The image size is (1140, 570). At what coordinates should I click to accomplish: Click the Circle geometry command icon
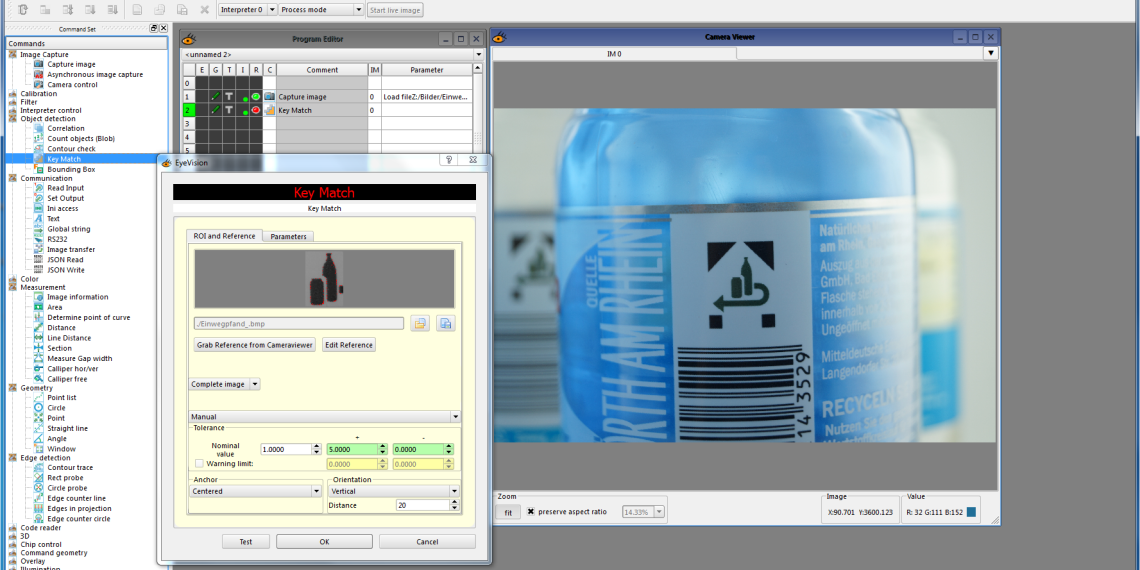click(x=39, y=408)
